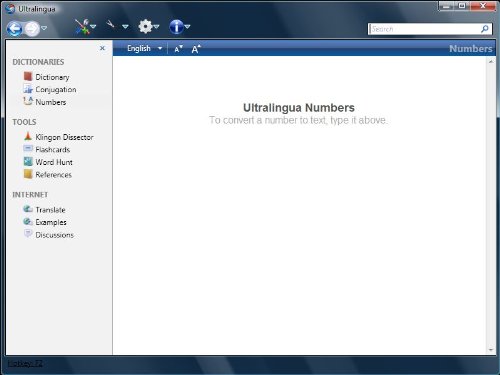The height and width of the screenshot is (375, 500).
Task: Click the Discussions speech bubble icon
Action: coord(28,234)
